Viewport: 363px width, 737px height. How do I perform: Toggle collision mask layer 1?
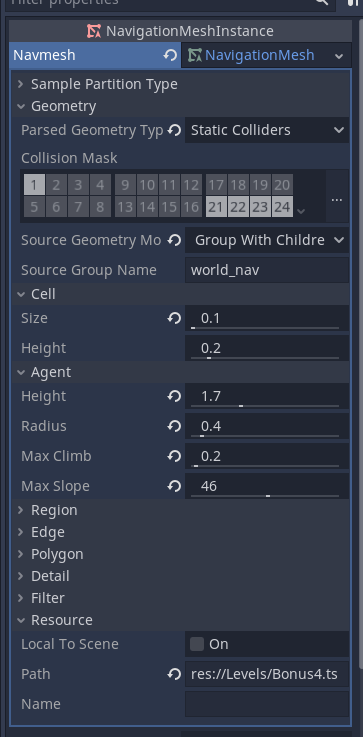coord(34,185)
